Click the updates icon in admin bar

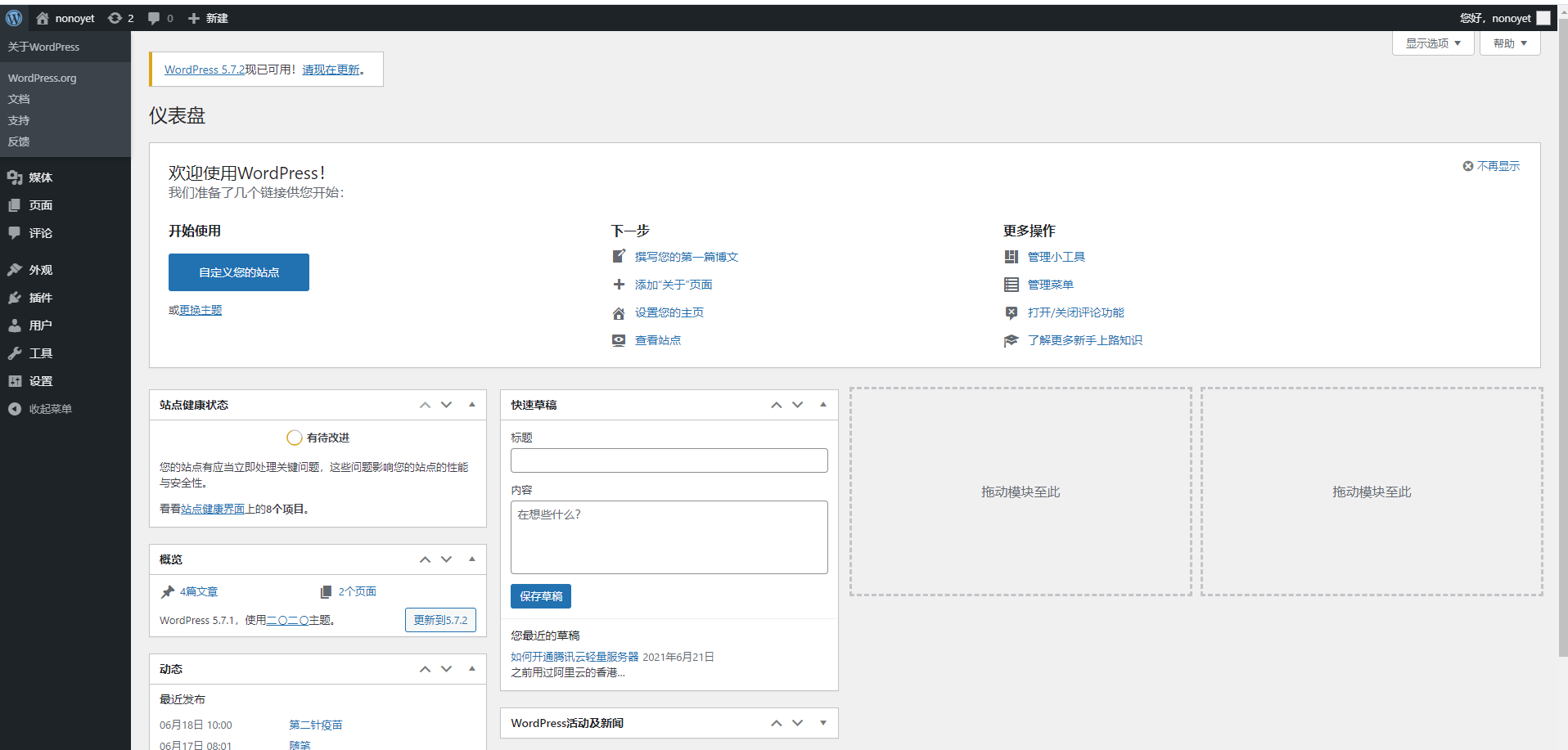coord(115,18)
